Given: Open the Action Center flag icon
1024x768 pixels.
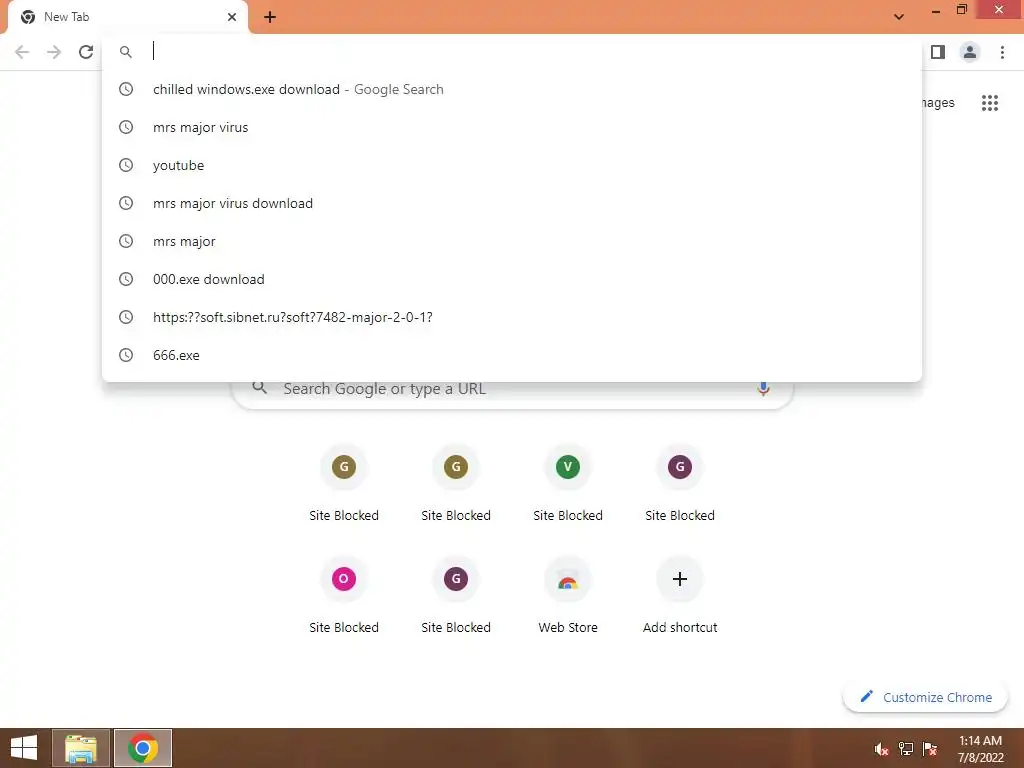Looking at the screenshot, I should pos(930,749).
